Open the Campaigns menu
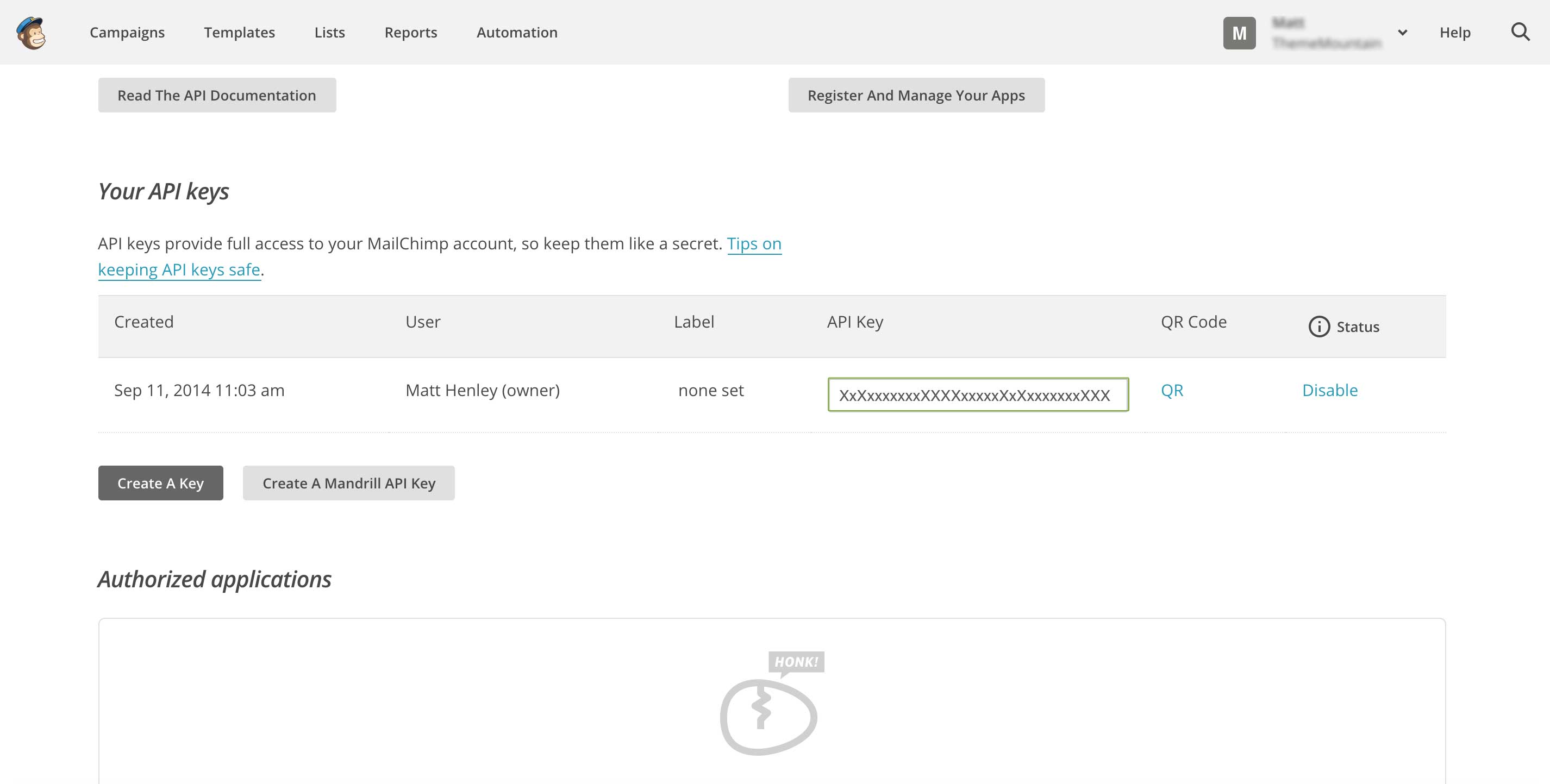 127,33
